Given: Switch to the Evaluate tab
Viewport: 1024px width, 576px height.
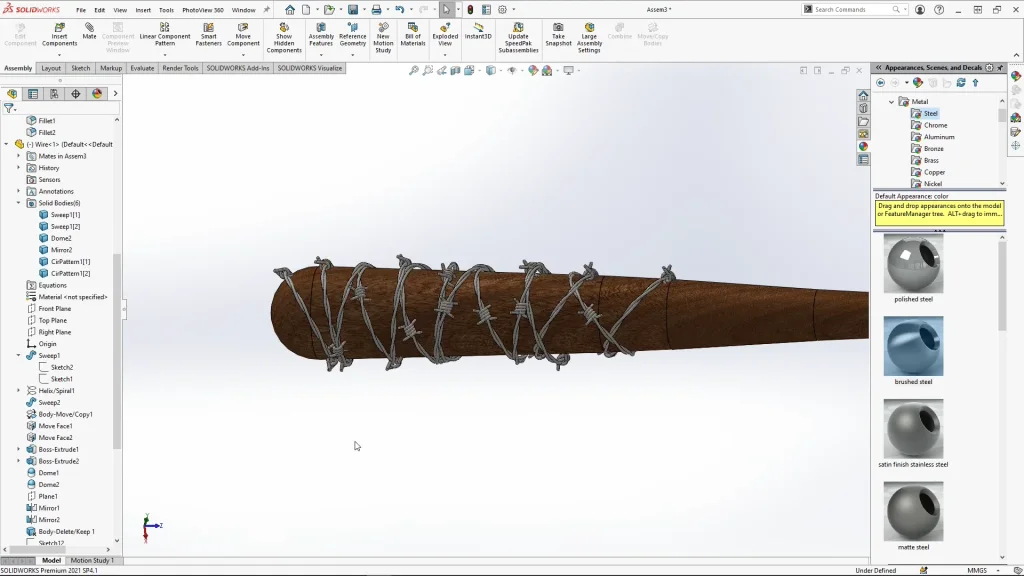Looking at the screenshot, I should (x=142, y=69).
